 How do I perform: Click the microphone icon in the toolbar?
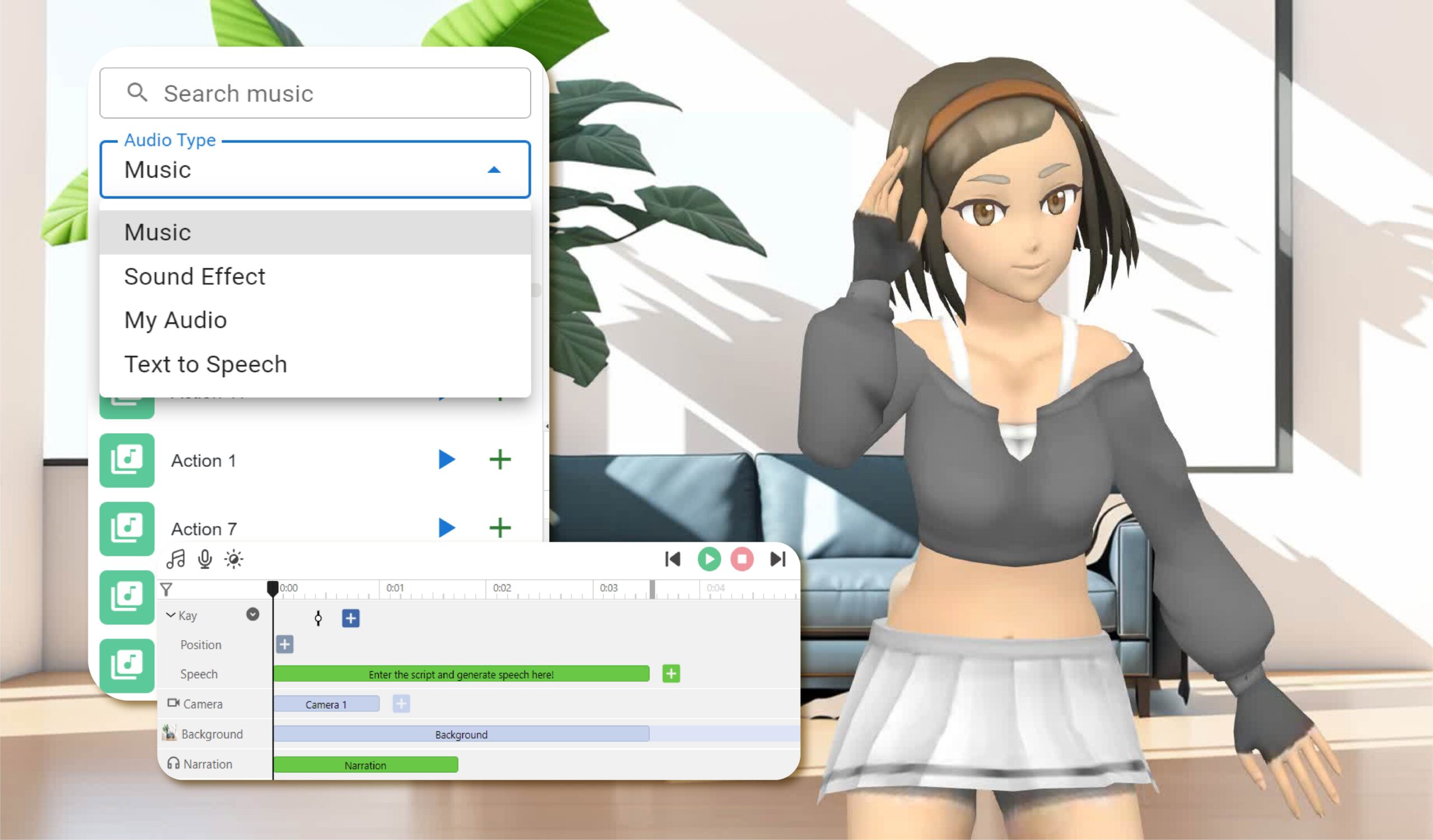click(205, 559)
